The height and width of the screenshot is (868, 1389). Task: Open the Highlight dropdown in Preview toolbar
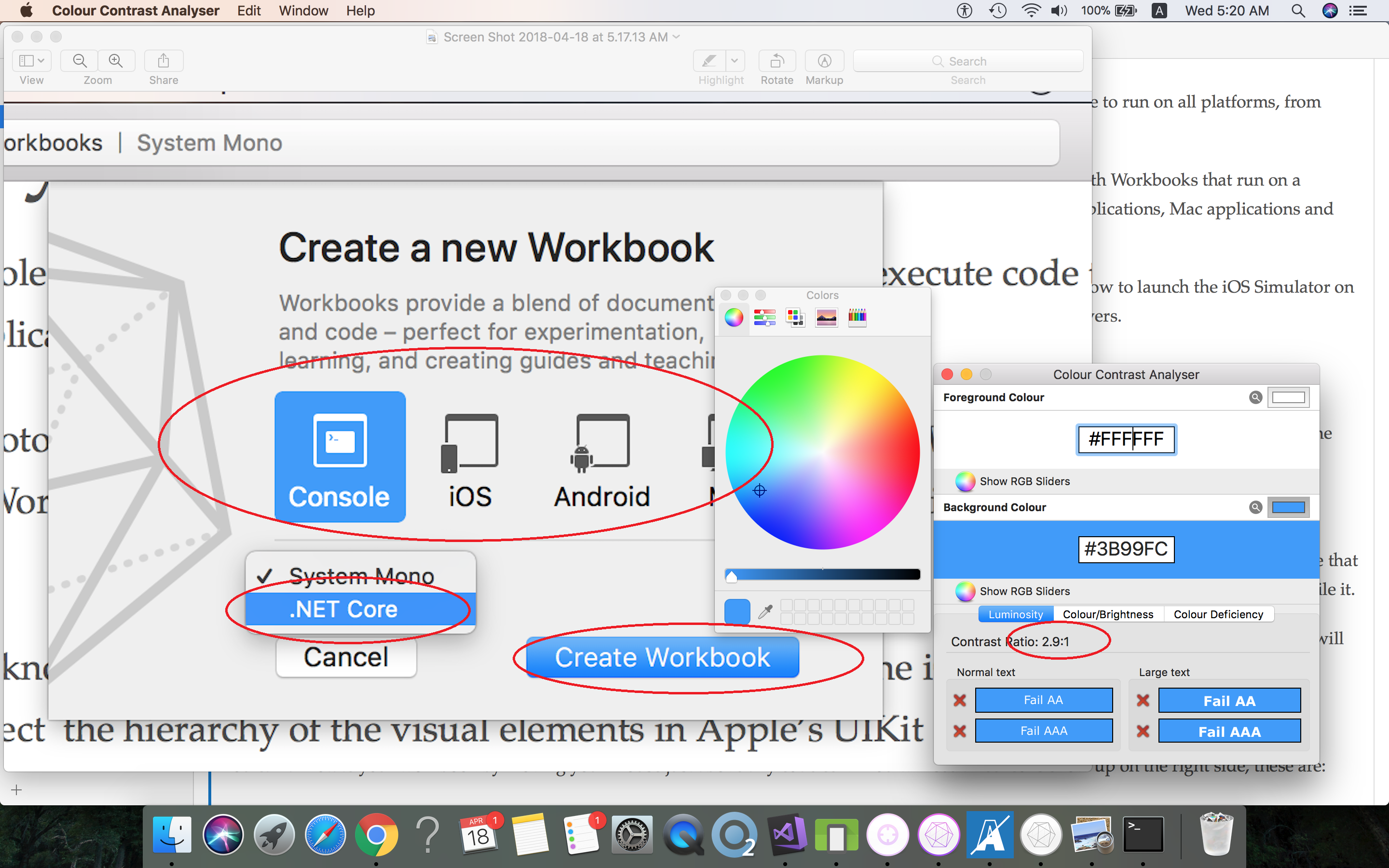point(735,61)
